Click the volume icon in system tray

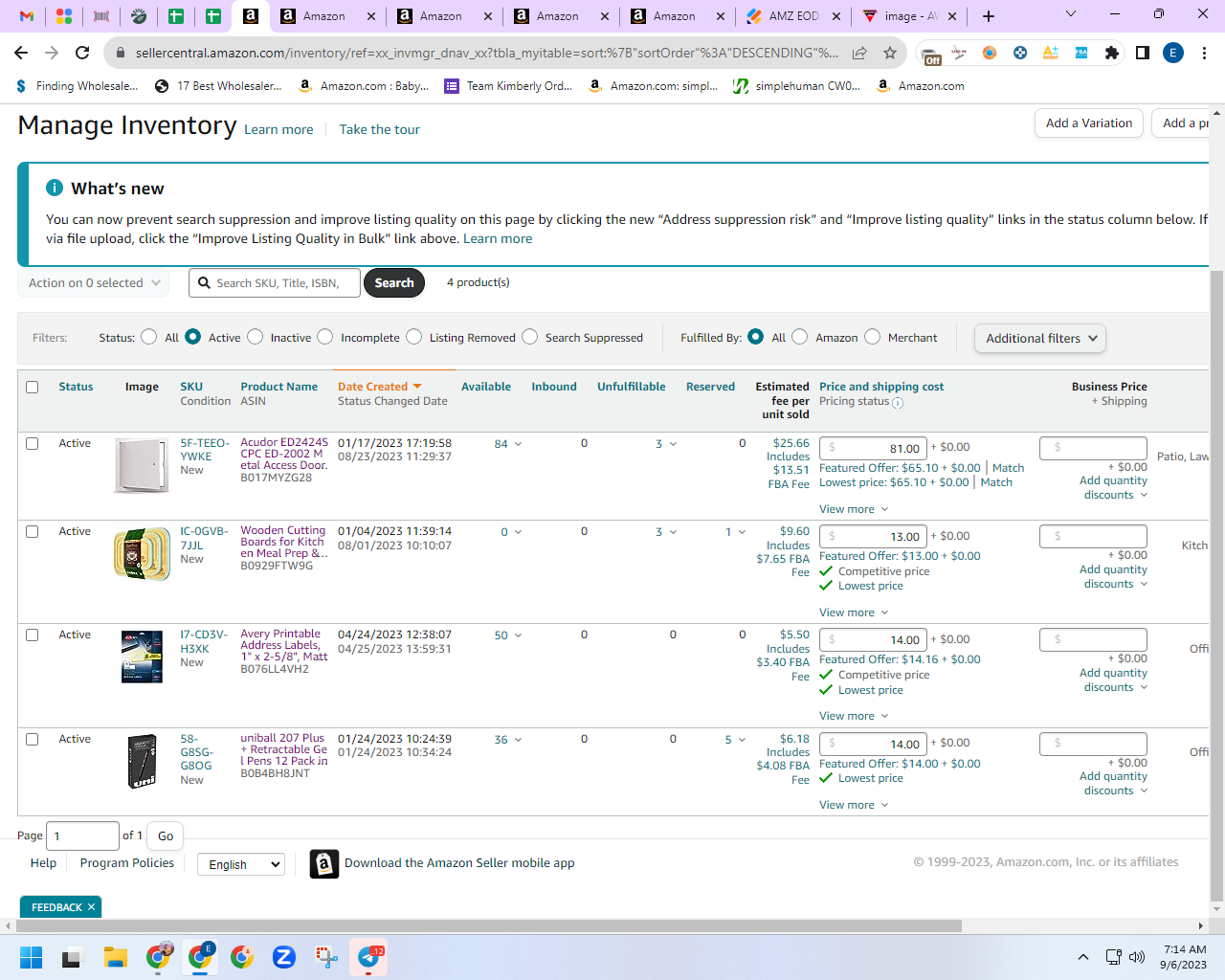[1137, 957]
